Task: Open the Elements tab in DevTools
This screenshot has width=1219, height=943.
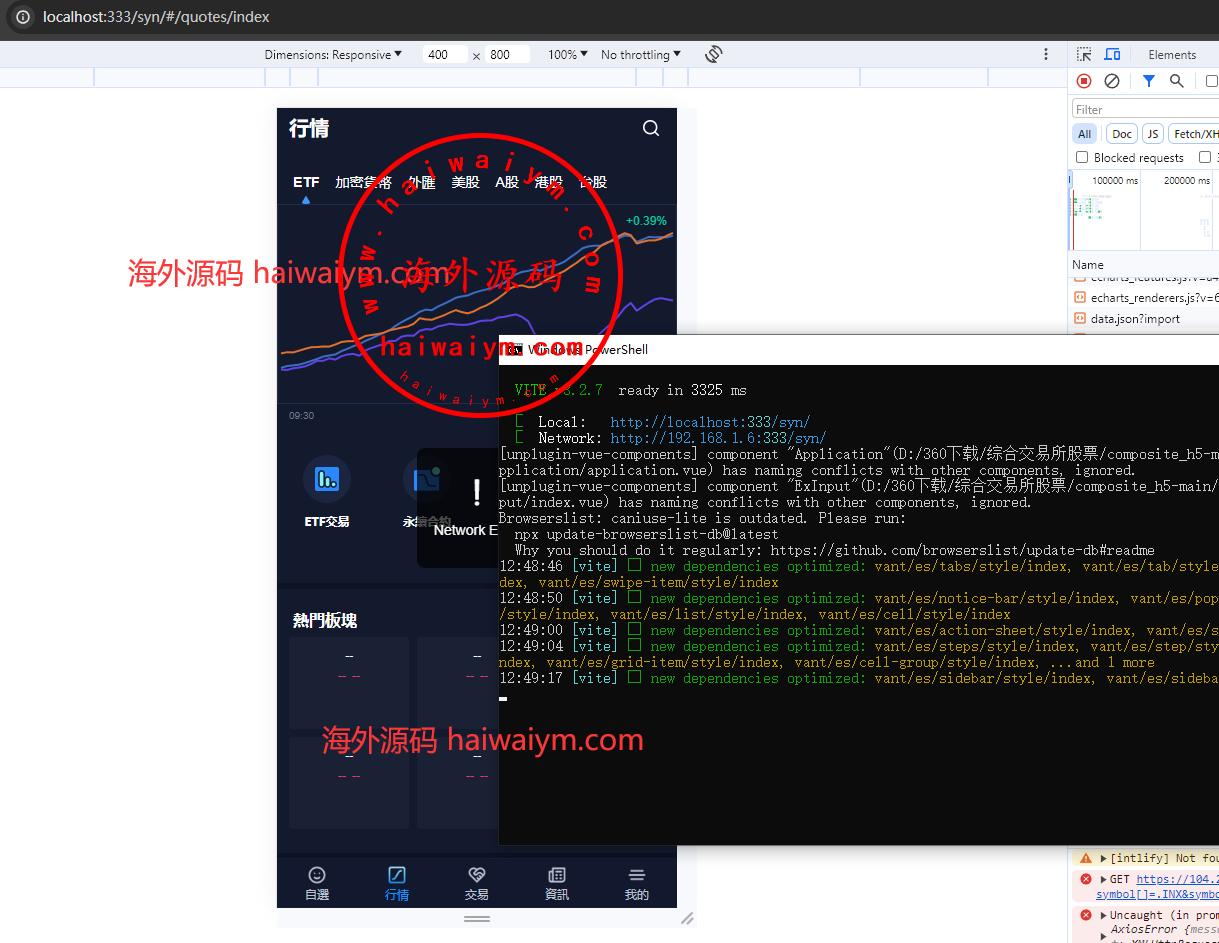Action: point(1172,55)
